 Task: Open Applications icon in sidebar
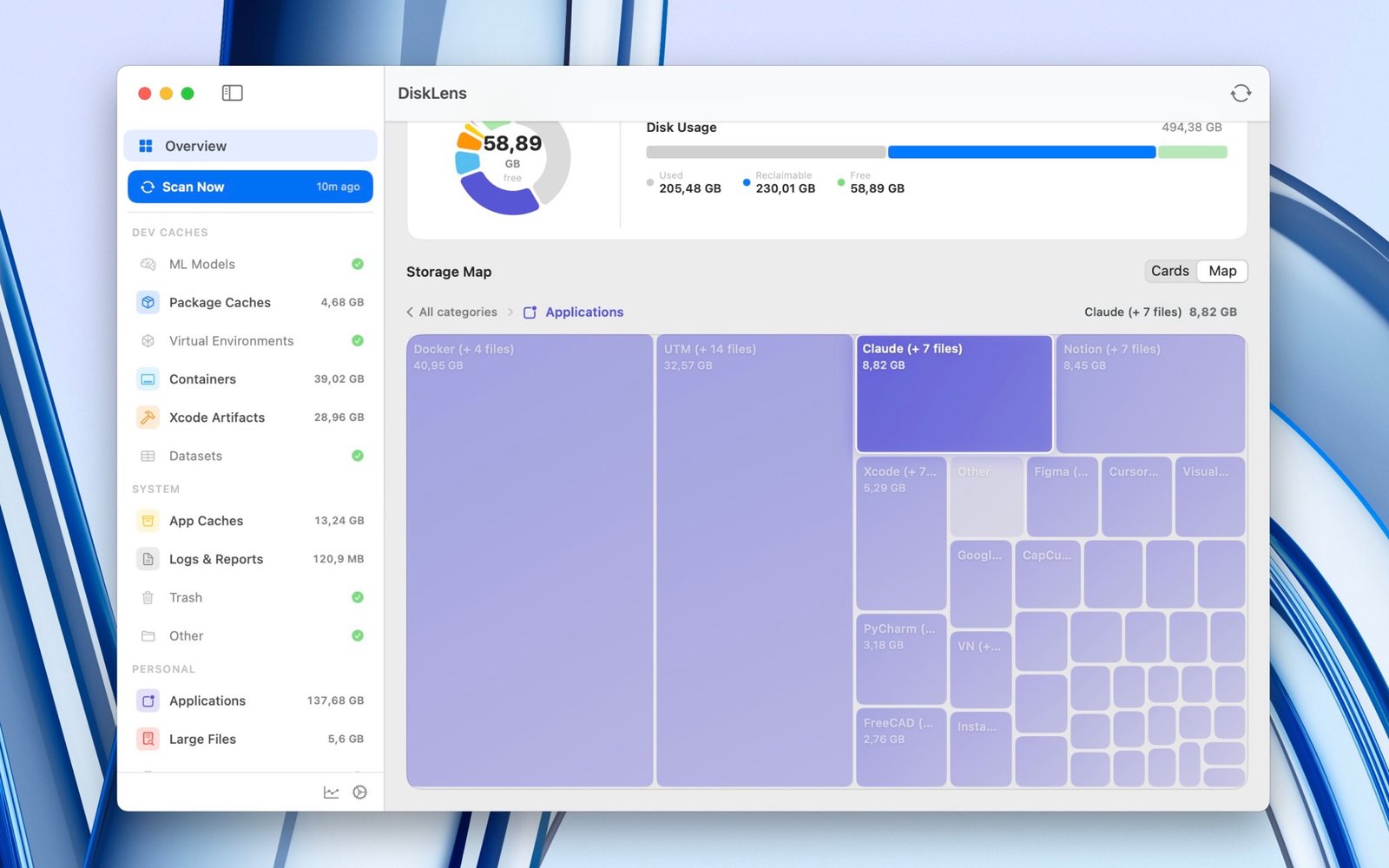coord(148,700)
